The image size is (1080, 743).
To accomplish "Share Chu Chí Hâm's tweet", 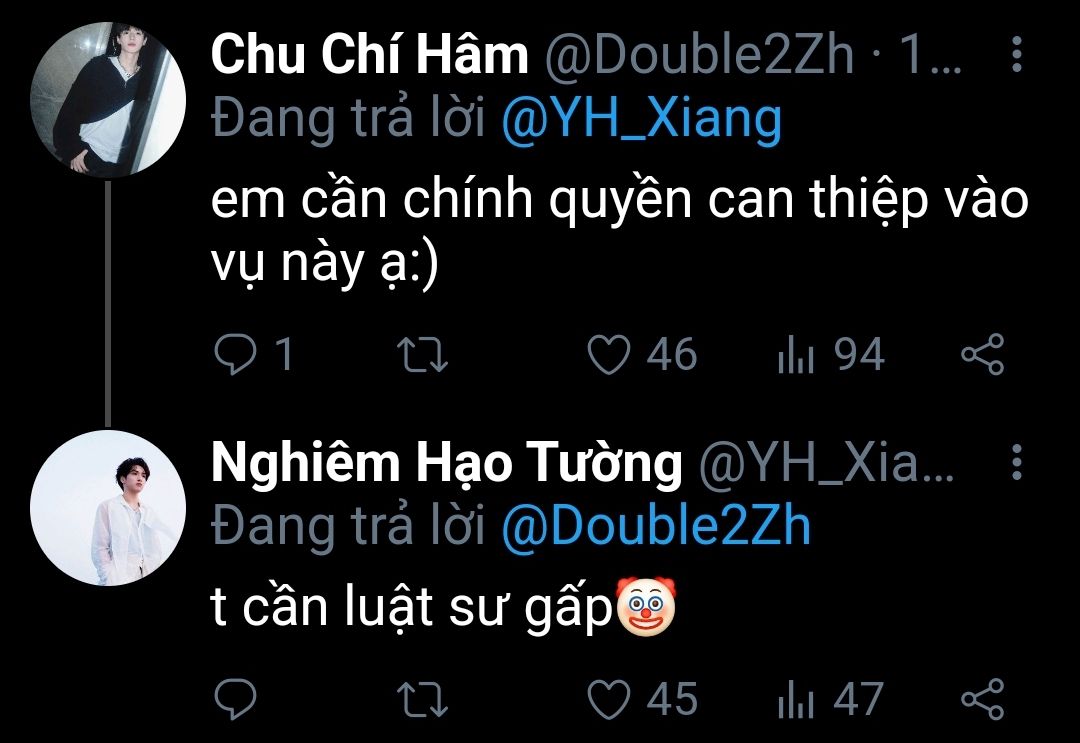I will coord(983,355).
